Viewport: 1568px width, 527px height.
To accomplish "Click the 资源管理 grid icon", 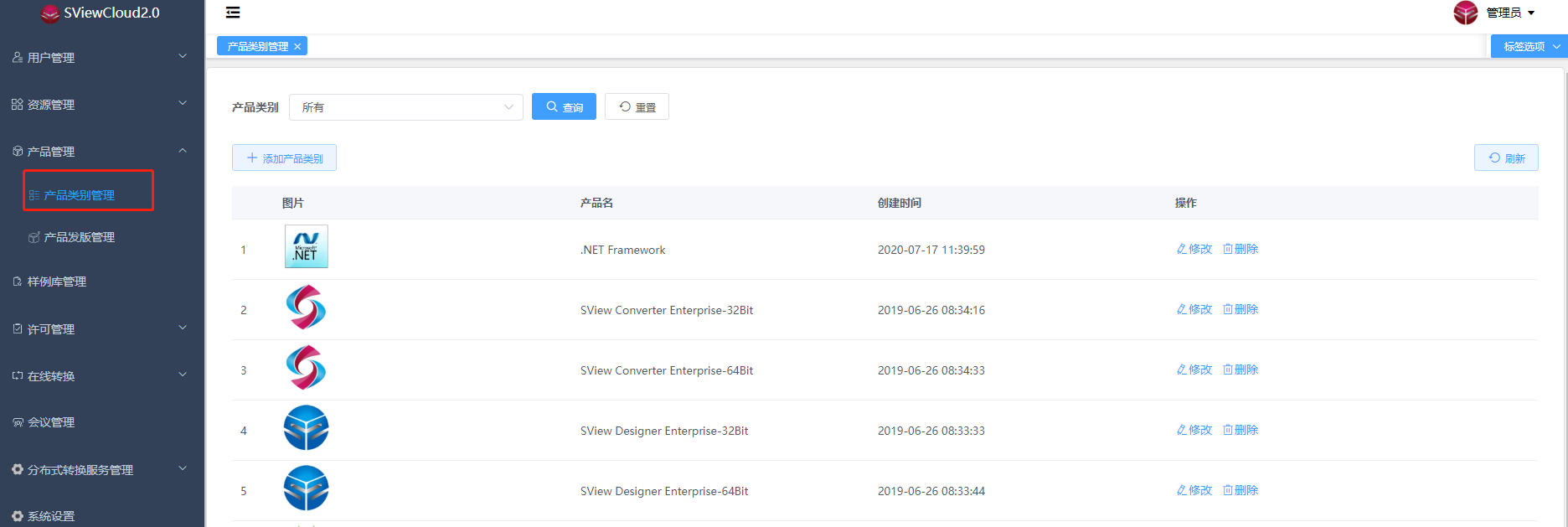I will pos(17,104).
